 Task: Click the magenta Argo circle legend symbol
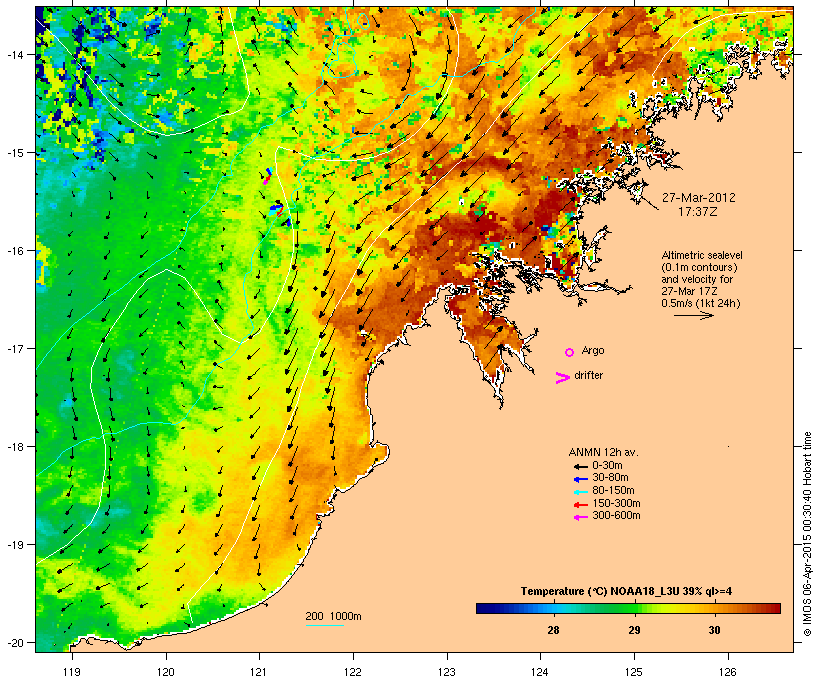570,352
